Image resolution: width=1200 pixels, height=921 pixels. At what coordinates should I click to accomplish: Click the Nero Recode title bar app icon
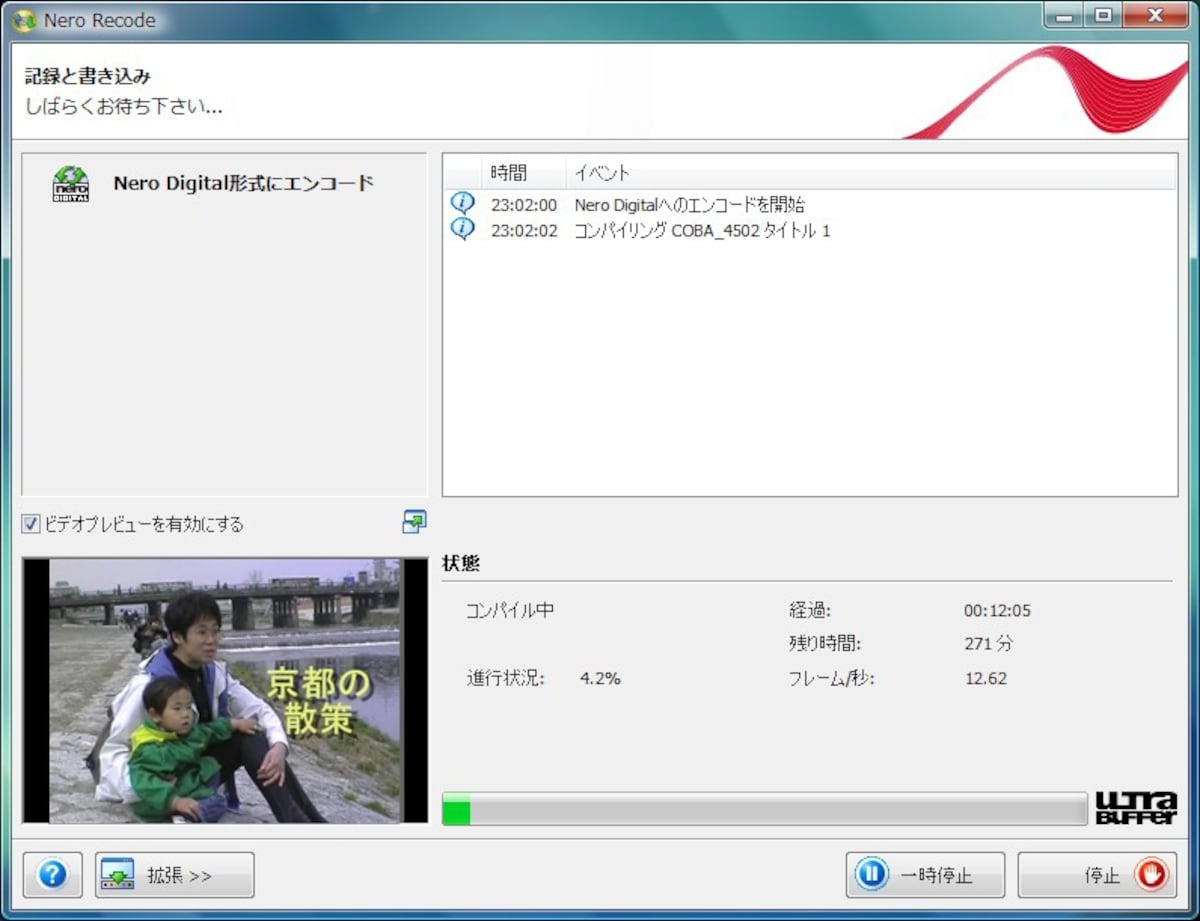pos(24,19)
